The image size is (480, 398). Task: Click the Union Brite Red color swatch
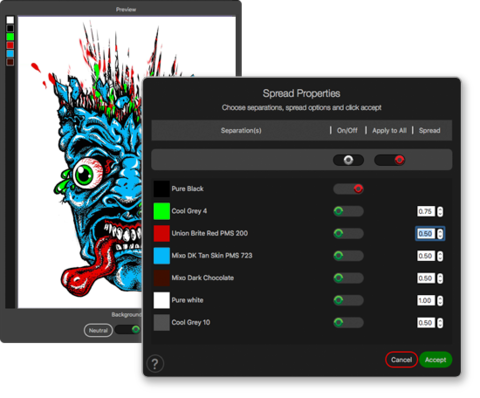162,233
